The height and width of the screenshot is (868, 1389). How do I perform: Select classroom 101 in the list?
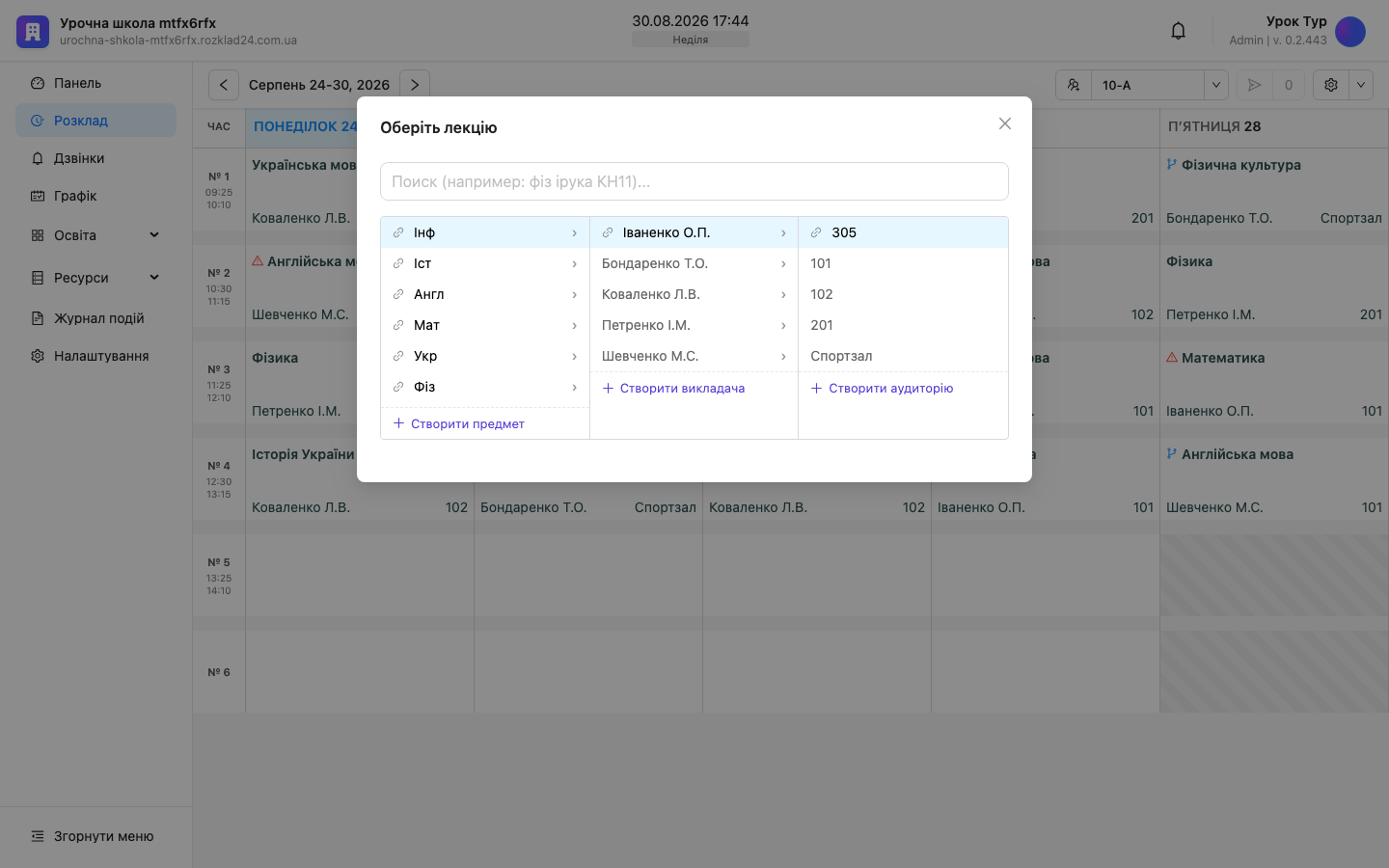[x=903, y=263]
